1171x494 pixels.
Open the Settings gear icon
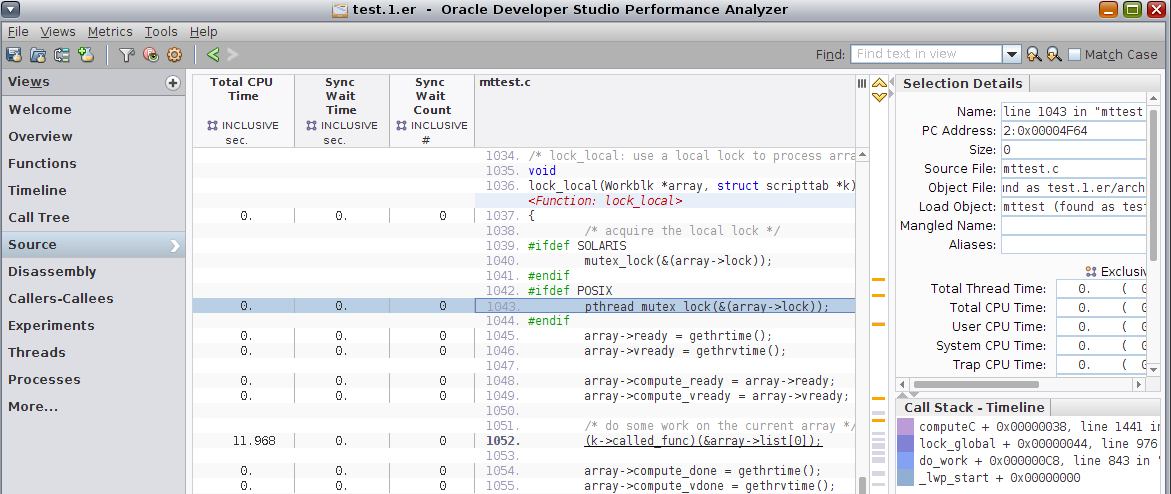click(x=175, y=54)
